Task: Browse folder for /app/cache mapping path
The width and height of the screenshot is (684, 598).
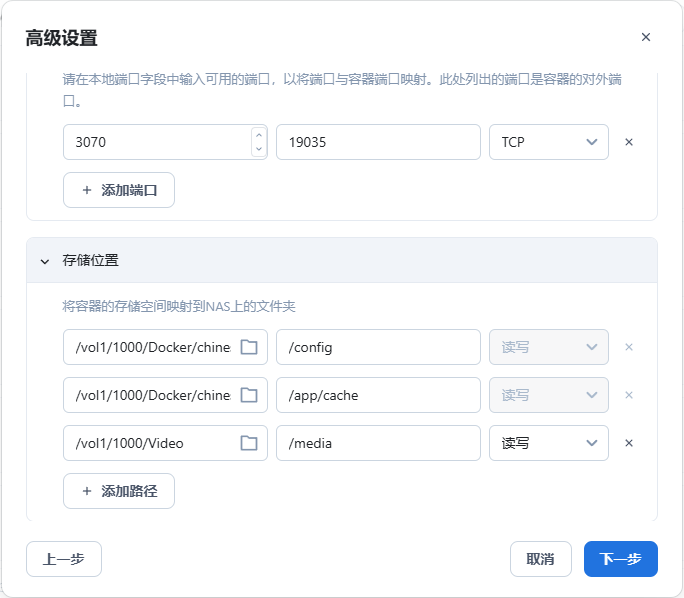Action: [x=249, y=395]
